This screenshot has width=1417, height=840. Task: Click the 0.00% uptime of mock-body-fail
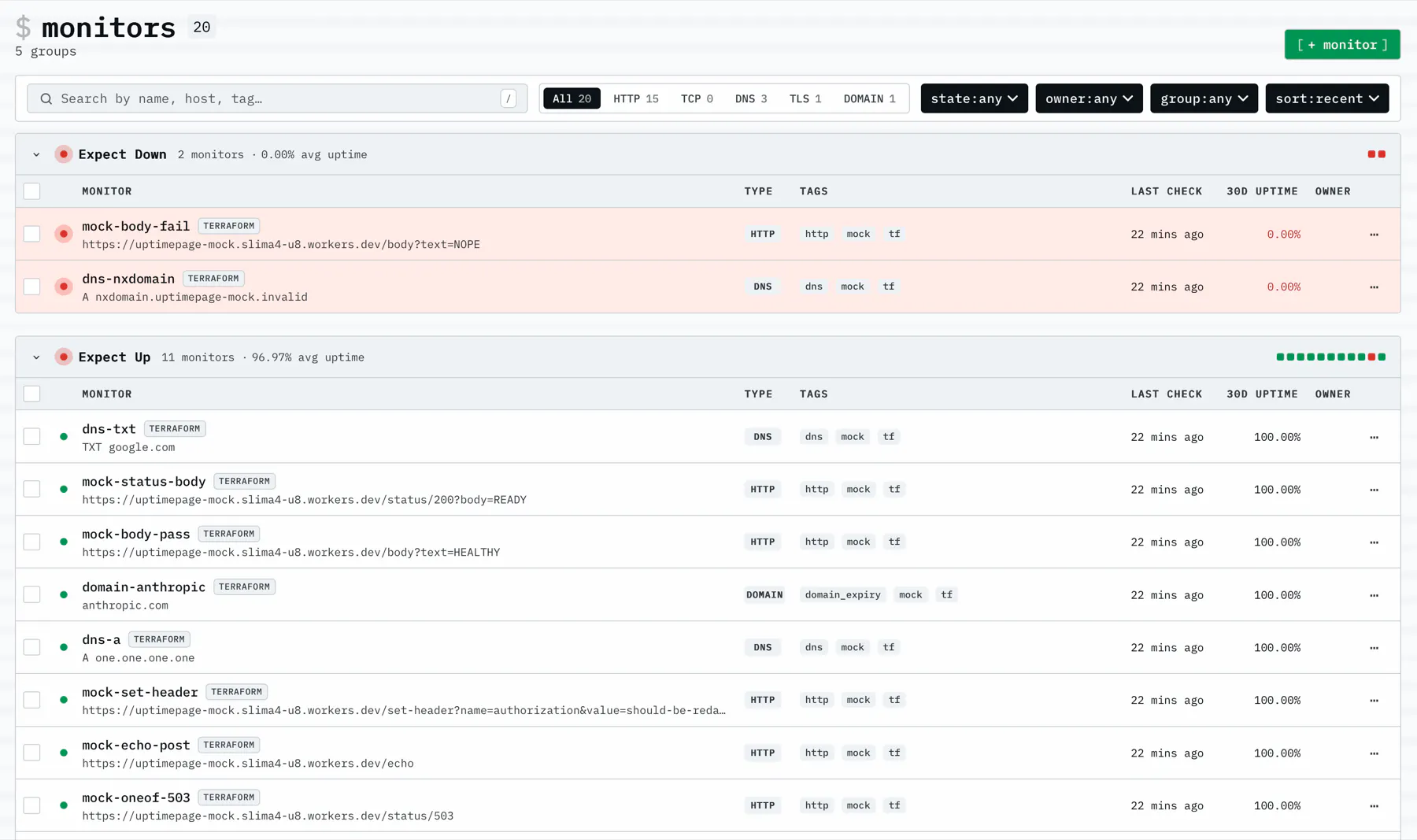tap(1283, 235)
